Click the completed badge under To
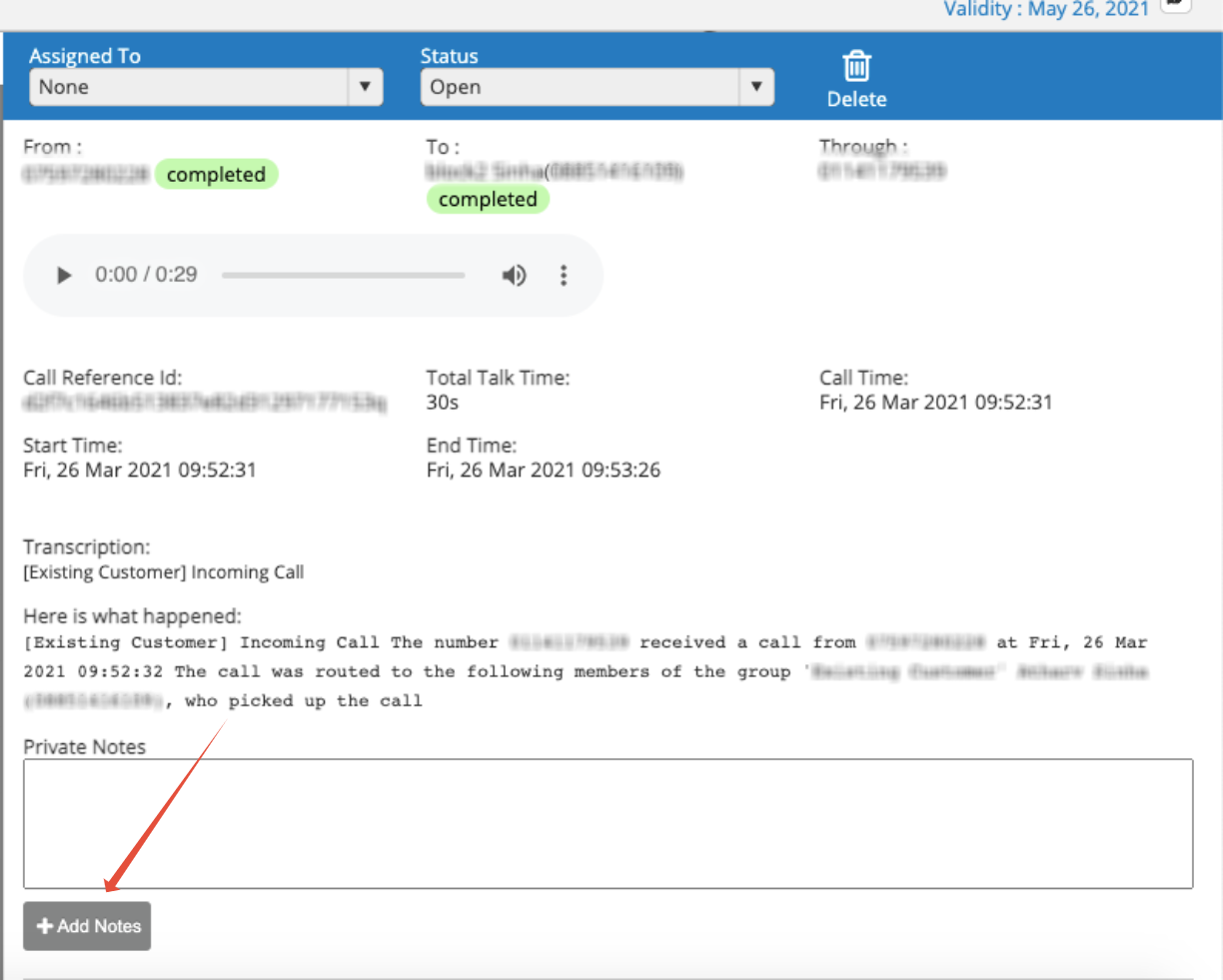This screenshot has width=1223, height=980. coord(488,200)
